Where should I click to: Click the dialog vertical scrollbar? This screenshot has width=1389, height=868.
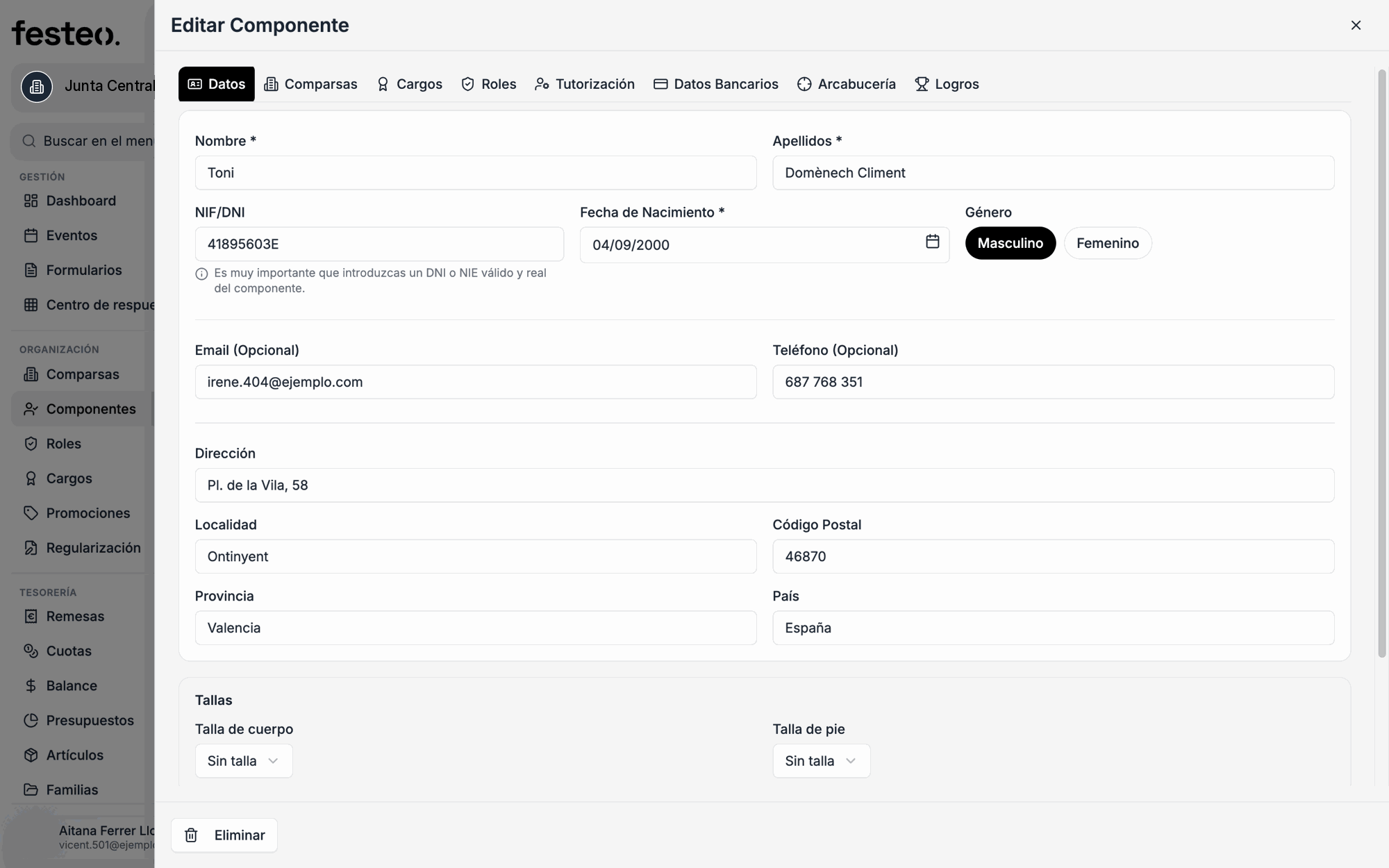click(1382, 363)
